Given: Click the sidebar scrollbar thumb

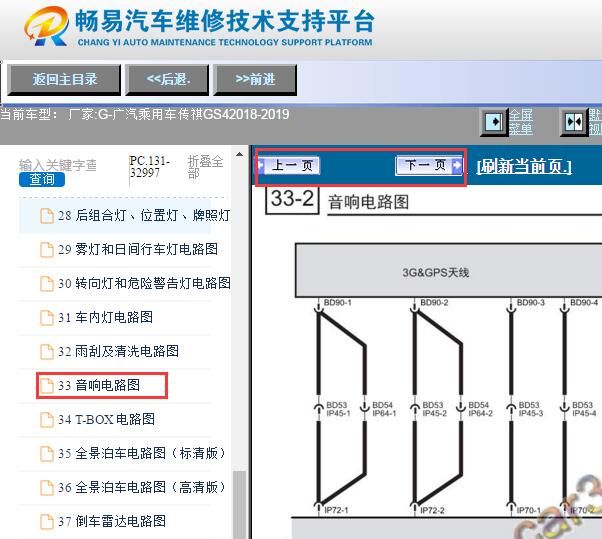Looking at the screenshot, I should click(x=240, y=504).
